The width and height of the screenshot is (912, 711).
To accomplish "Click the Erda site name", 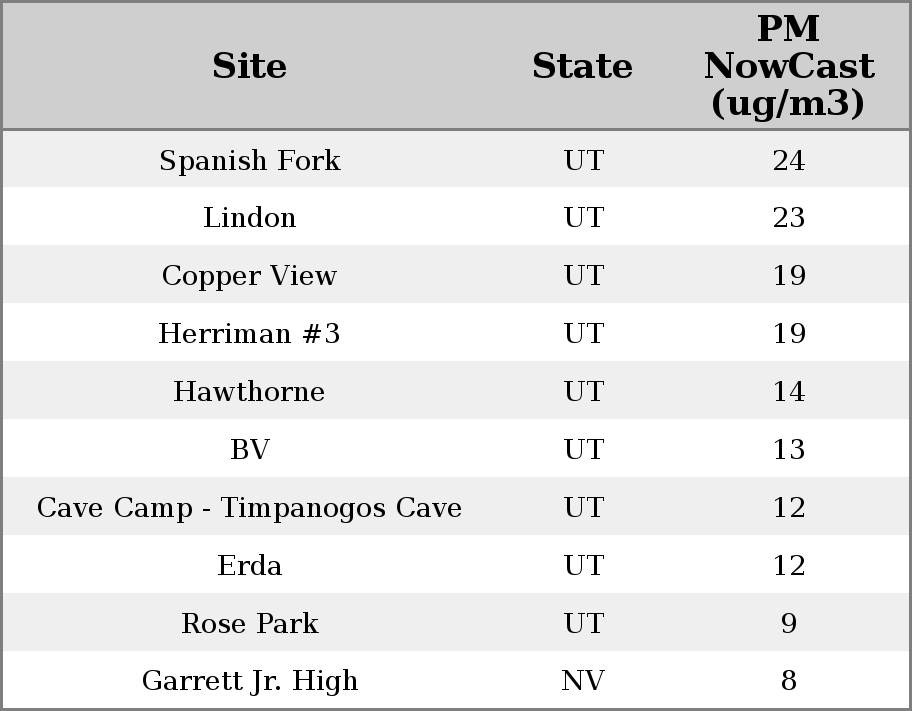I will (249, 566).
